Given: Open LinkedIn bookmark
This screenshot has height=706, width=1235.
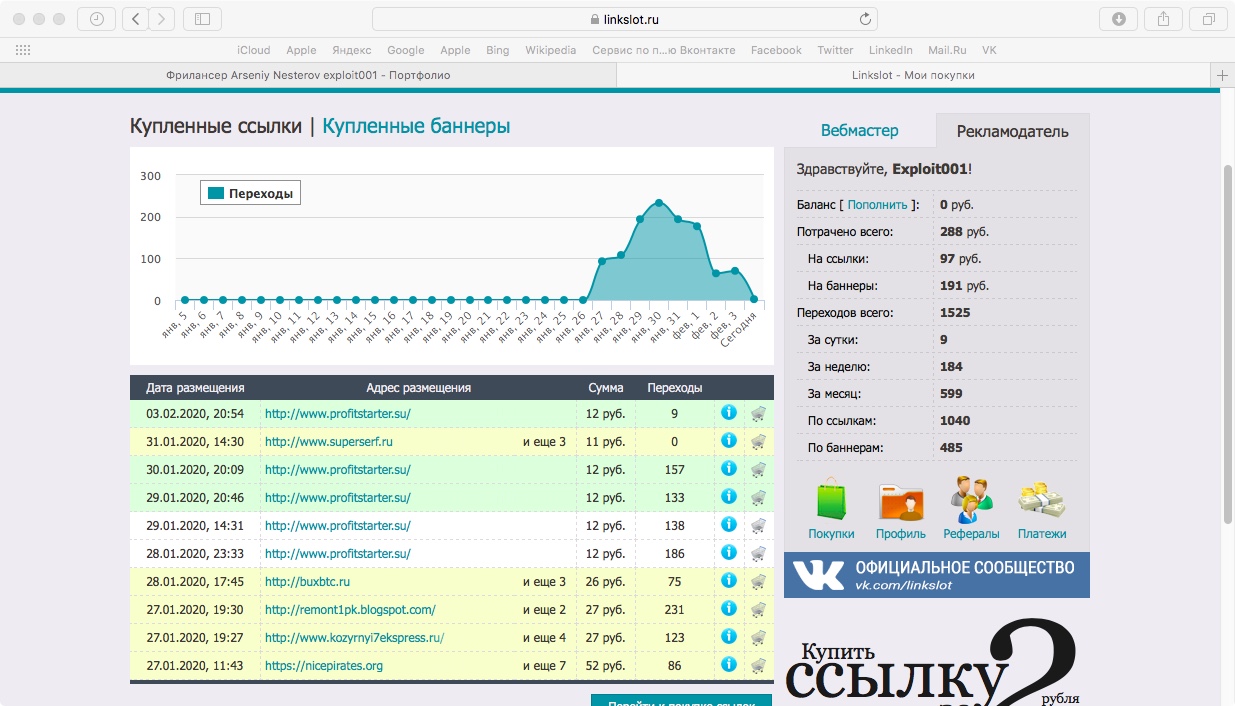Looking at the screenshot, I should click(890, 50).
